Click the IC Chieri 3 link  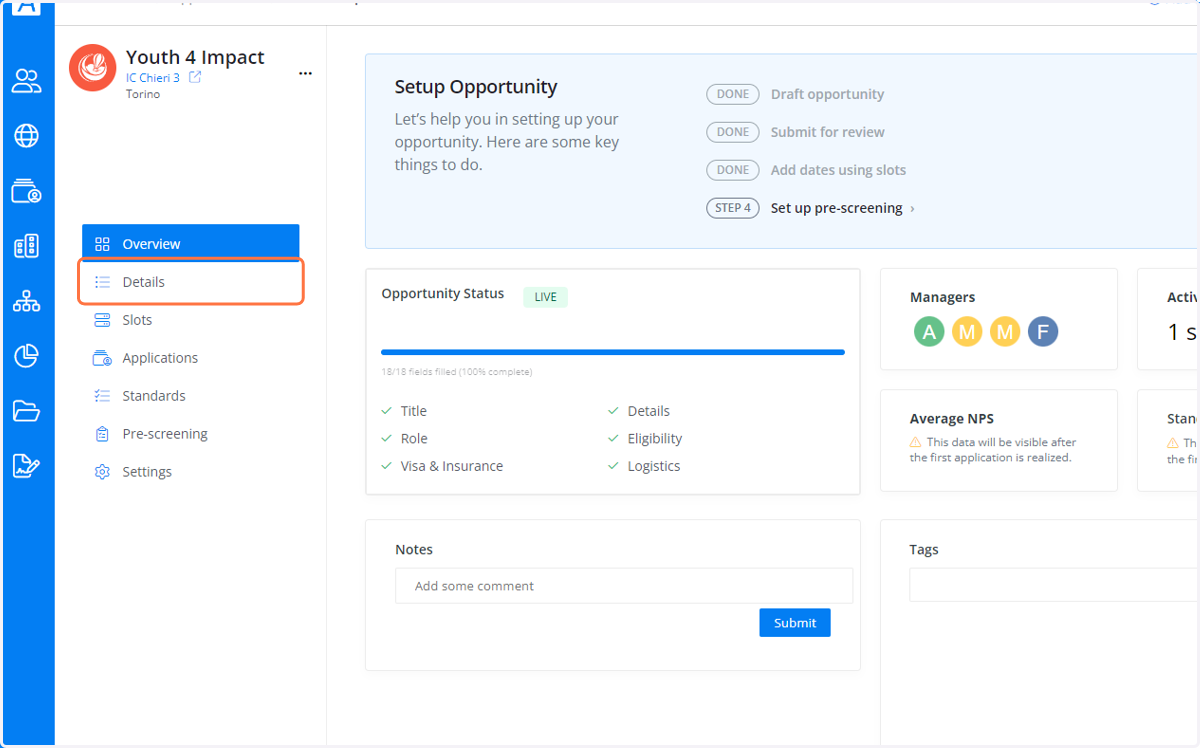(153, 78)
